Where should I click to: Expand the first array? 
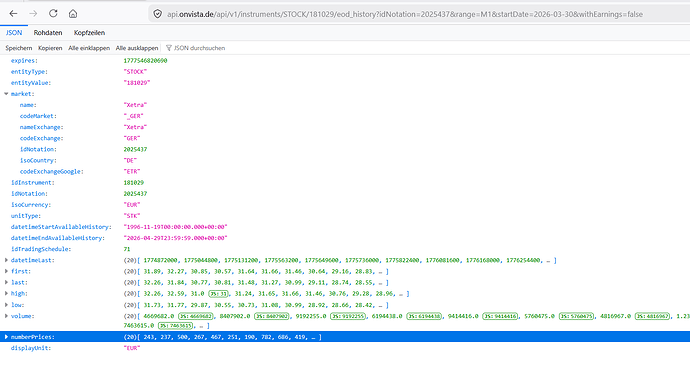click(6, 271)
